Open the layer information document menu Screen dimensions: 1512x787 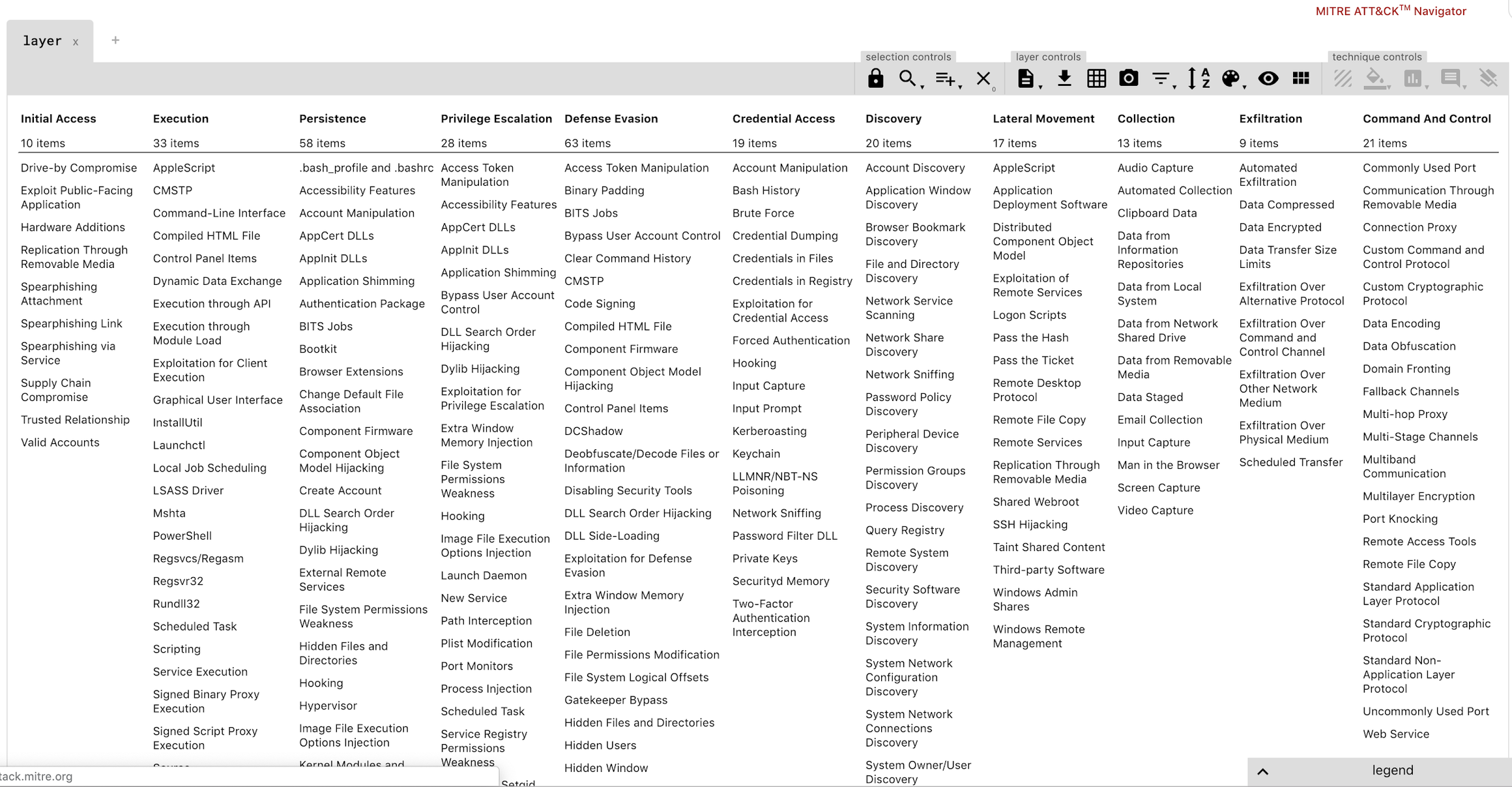pos(1026,79)
